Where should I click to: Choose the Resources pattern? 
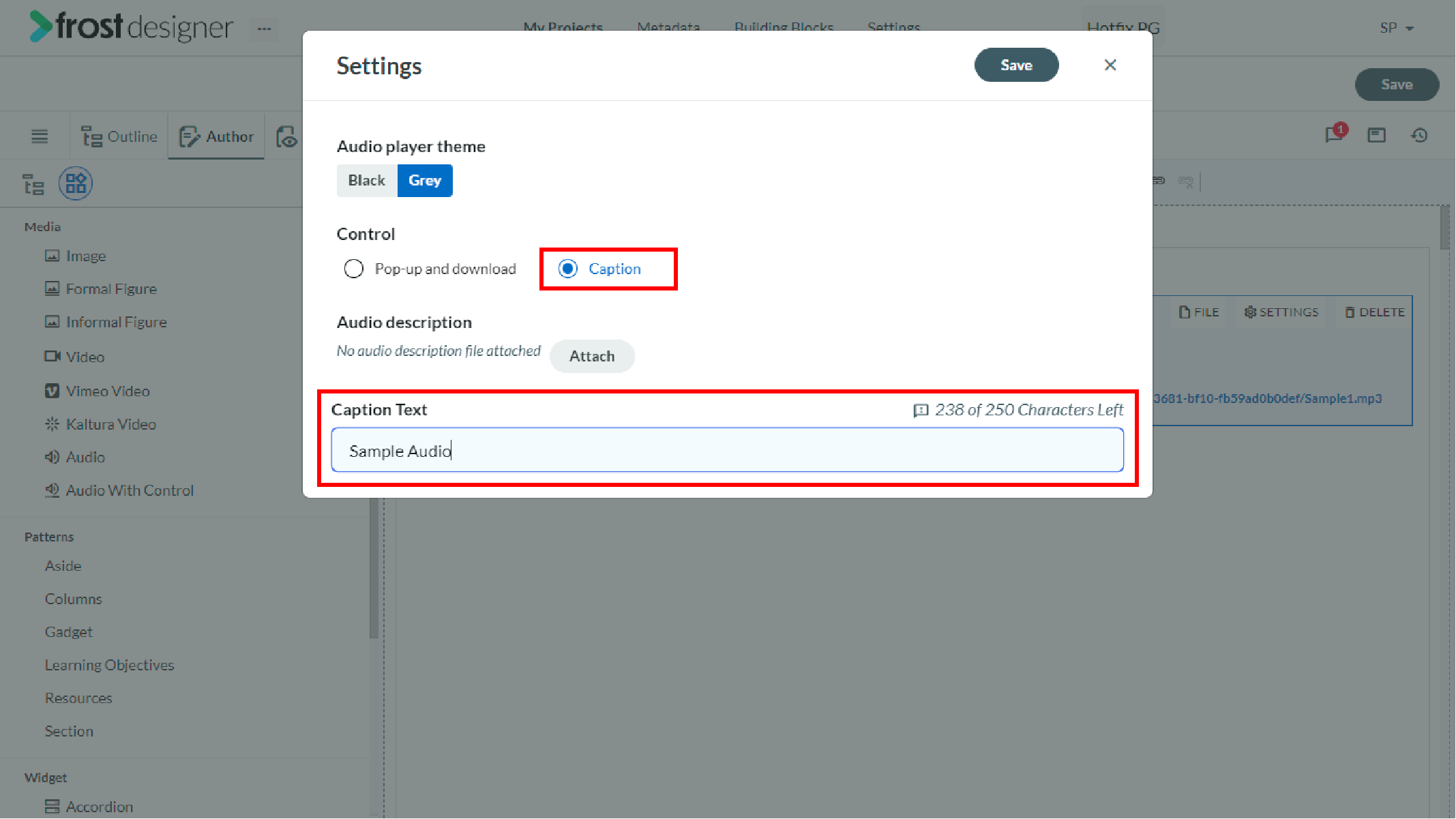(x=78, y=698)
